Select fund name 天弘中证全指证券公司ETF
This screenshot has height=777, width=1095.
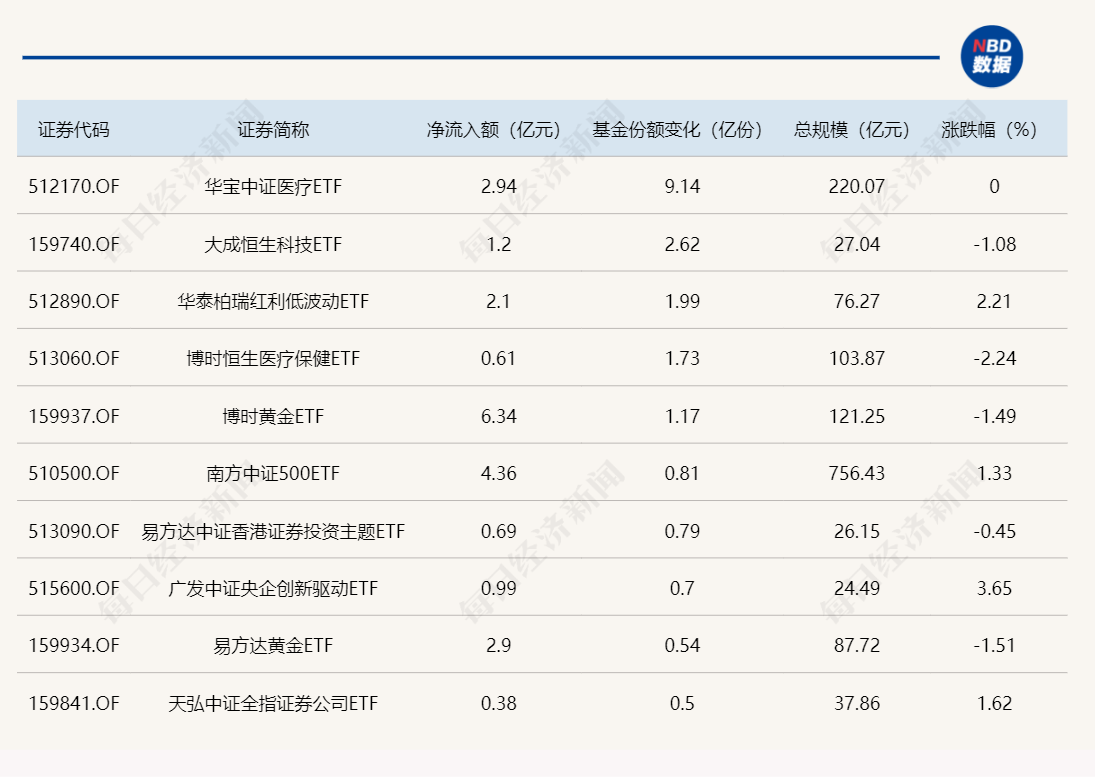pos(273,704)
